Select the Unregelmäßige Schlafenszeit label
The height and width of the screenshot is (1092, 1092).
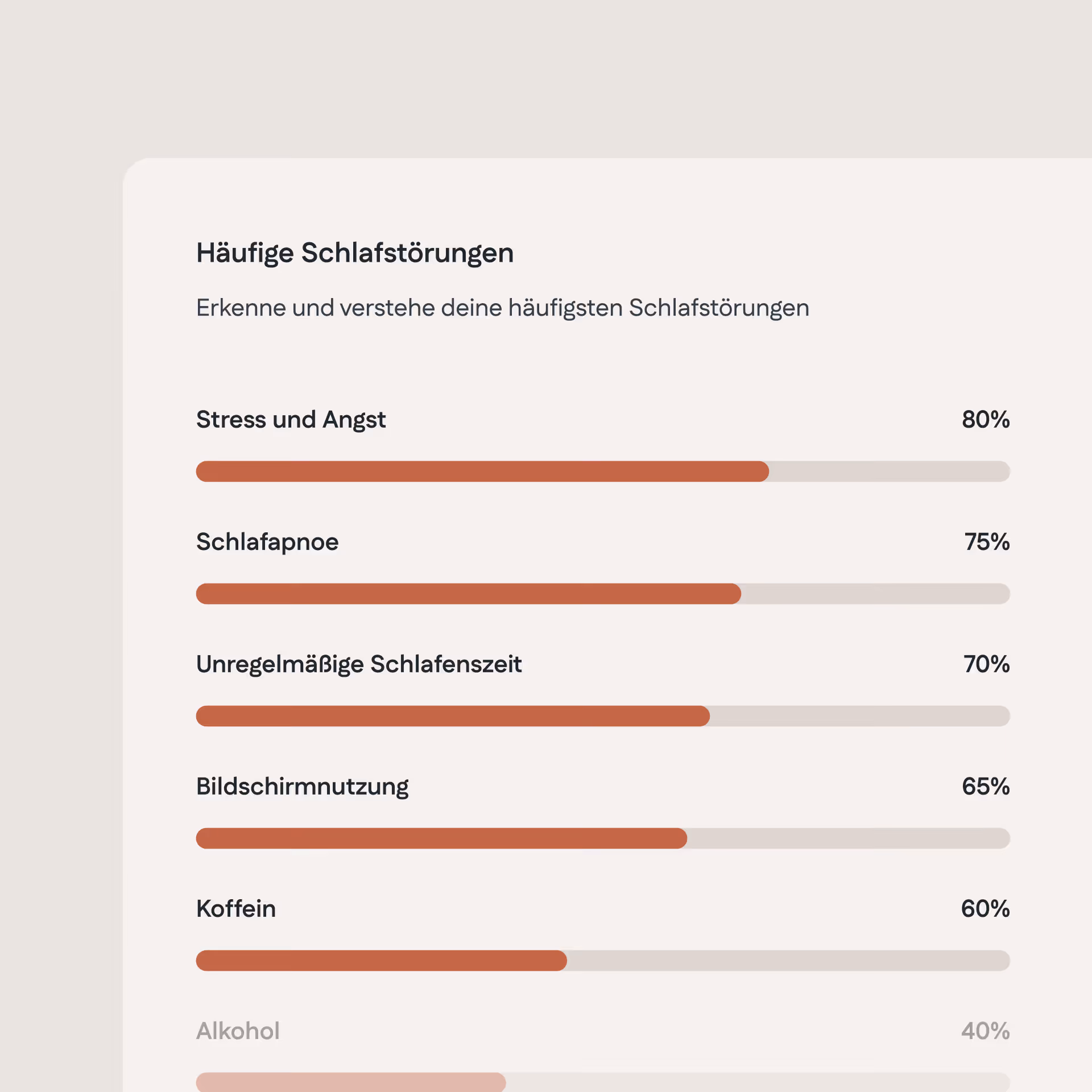pos(359,665)
